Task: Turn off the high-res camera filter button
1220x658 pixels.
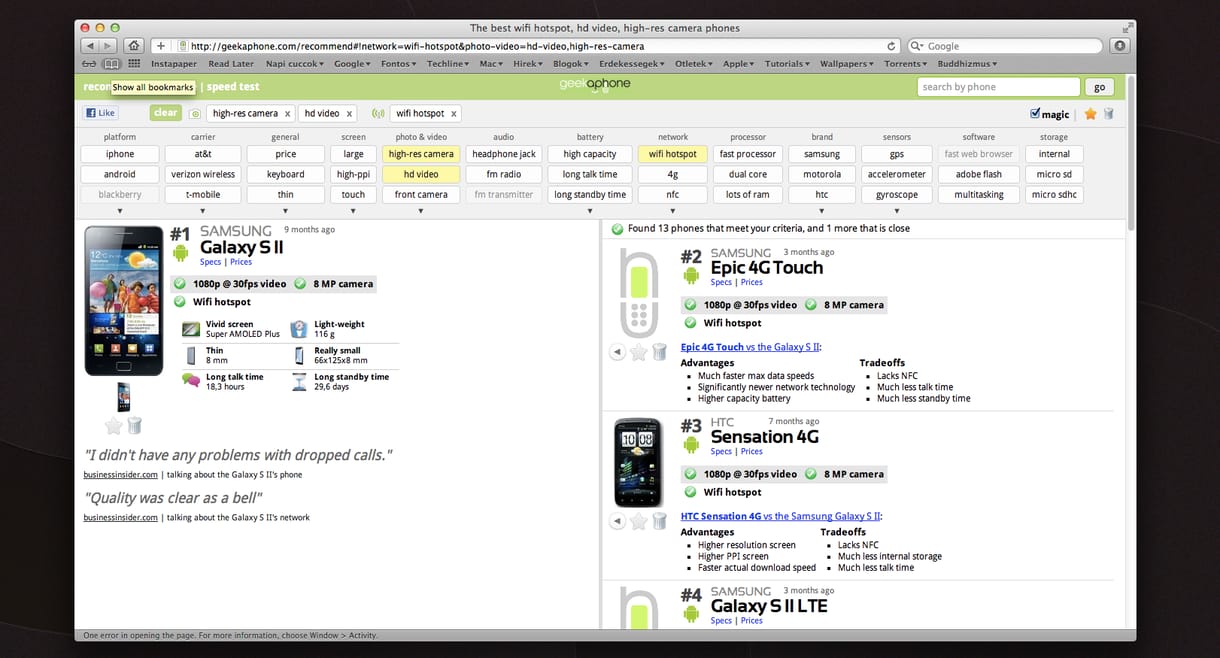Action: click(x=421, y=154)
